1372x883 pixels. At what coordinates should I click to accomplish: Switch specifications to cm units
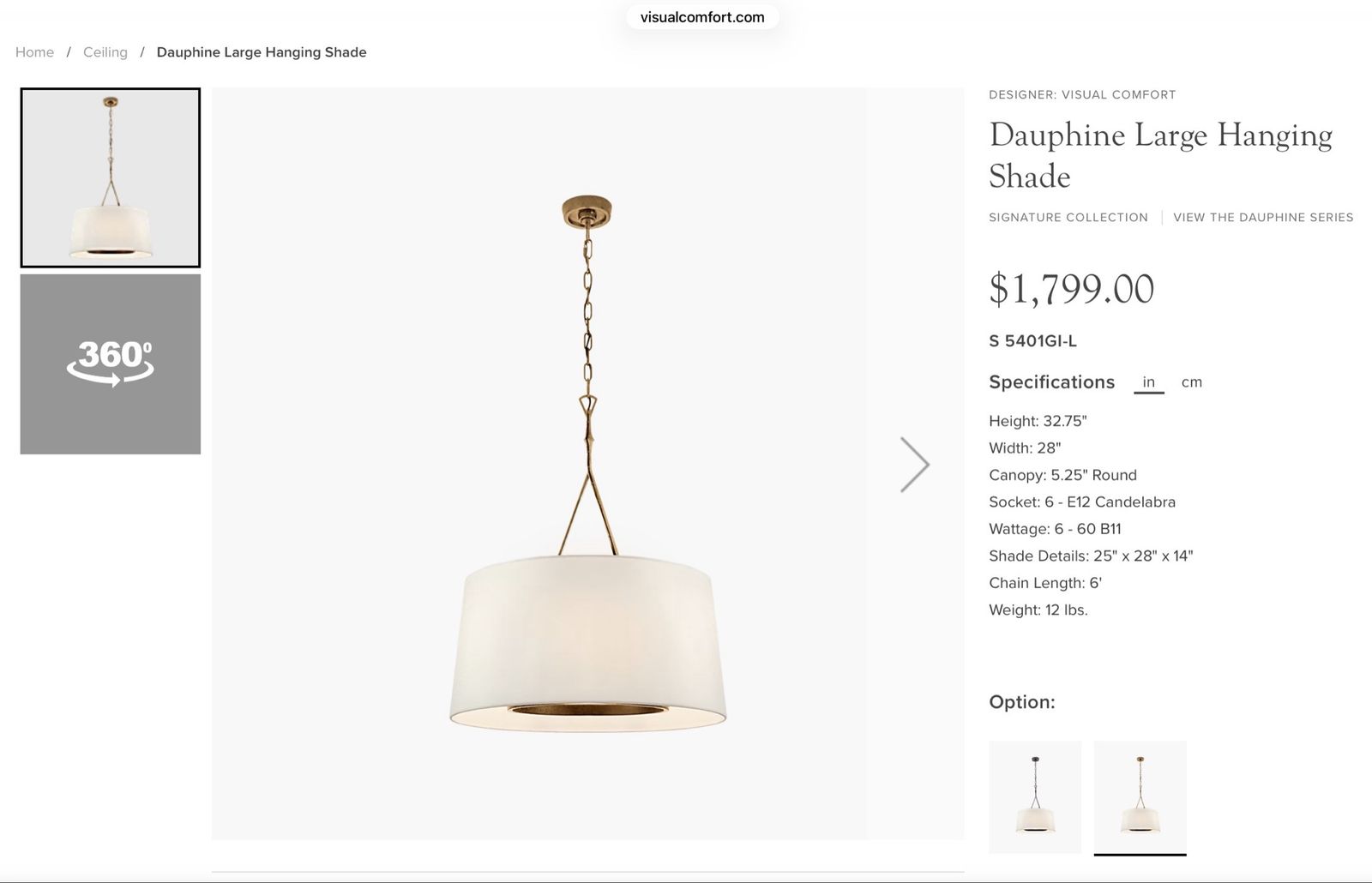(1192, 382)
